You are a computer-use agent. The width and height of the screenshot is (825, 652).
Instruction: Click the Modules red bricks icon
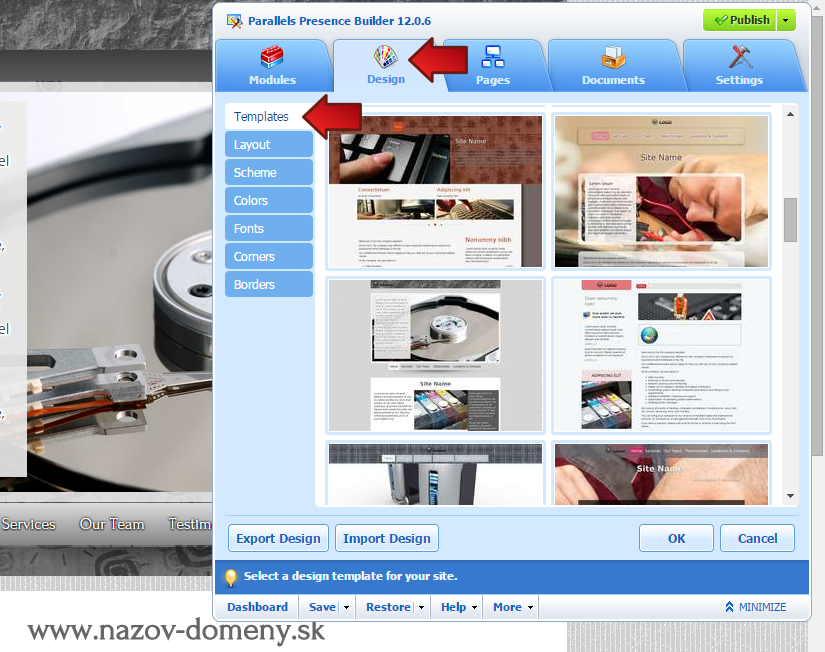point(272,57)
